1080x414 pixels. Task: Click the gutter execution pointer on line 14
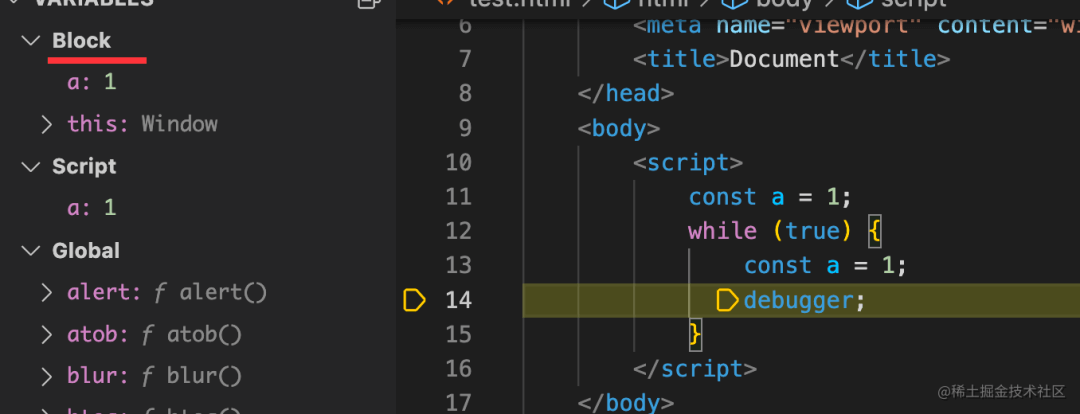(x=414, y=300)
